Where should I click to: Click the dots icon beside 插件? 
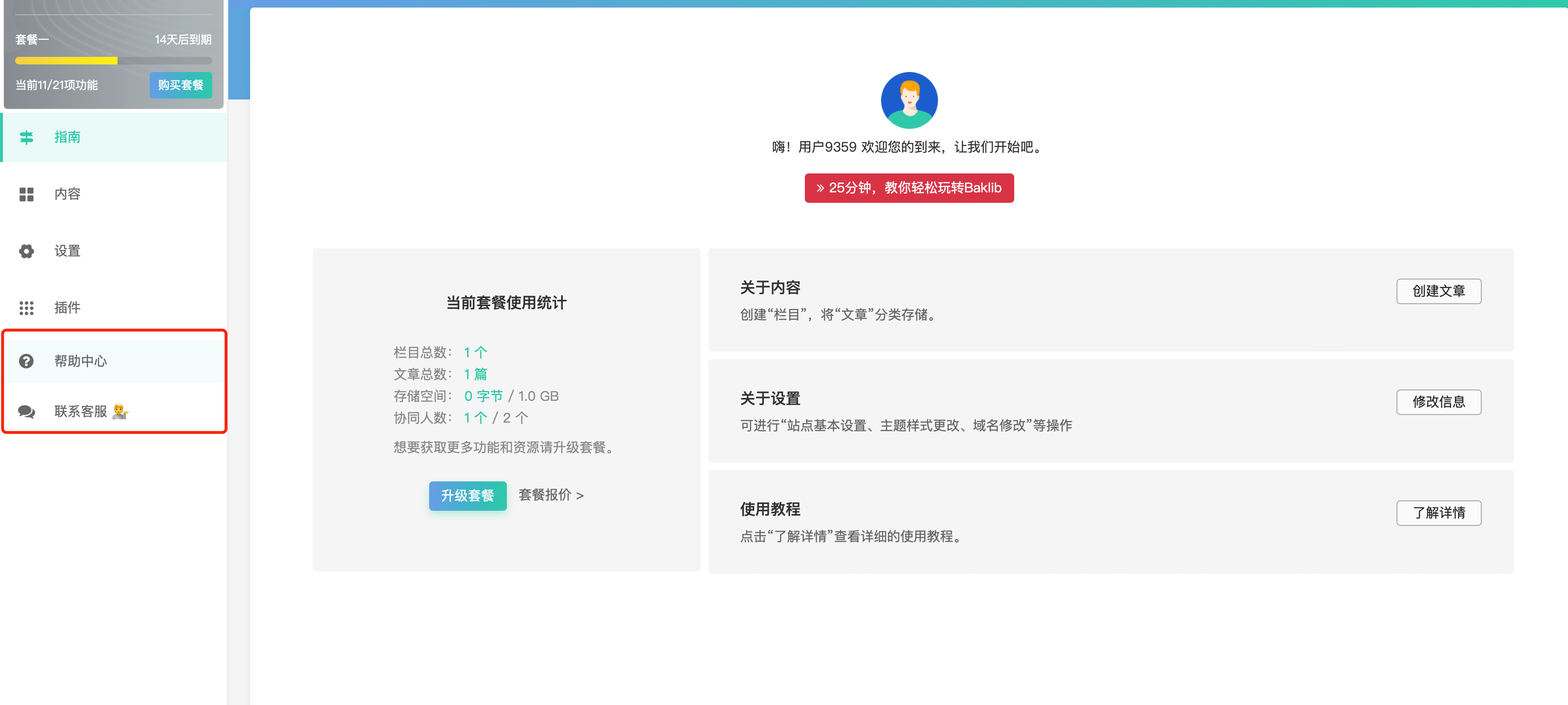point(26,308)
